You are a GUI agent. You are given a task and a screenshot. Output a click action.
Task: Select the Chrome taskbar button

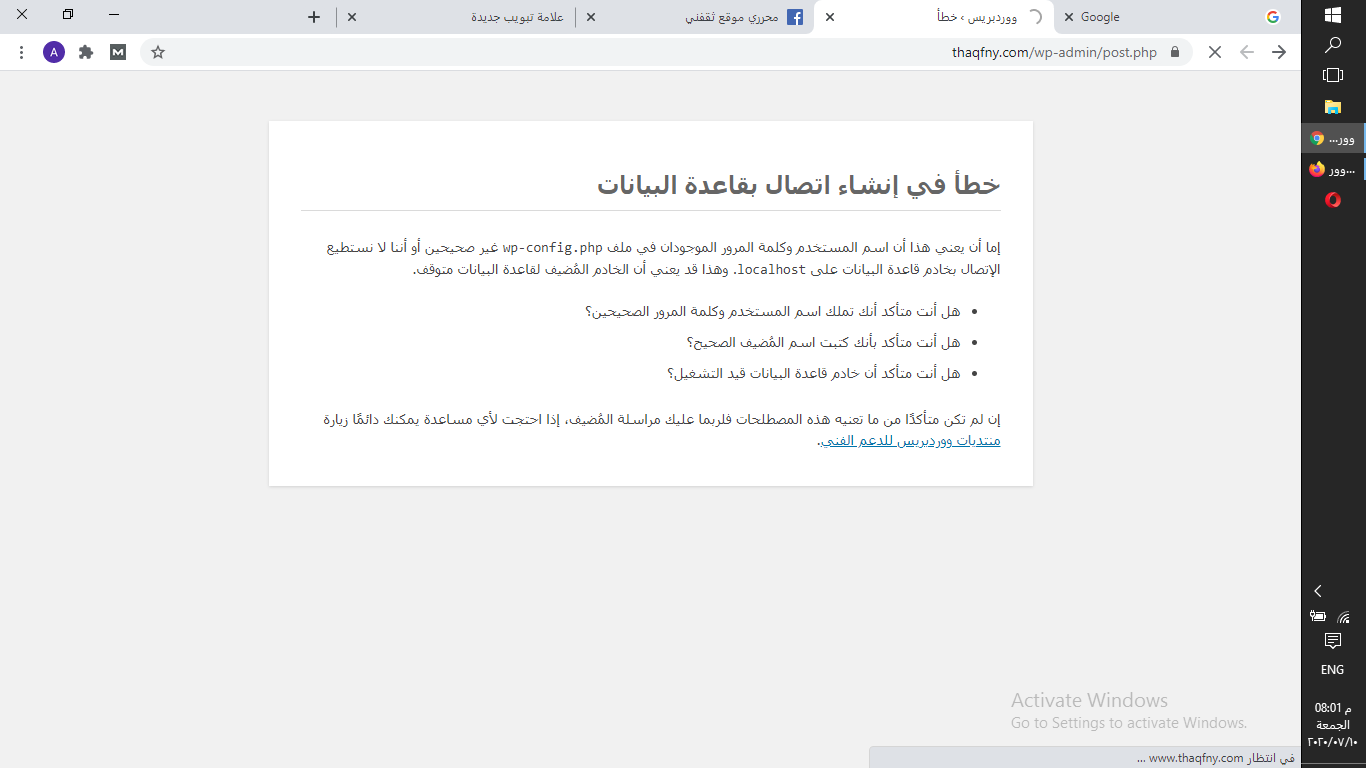1333,138
